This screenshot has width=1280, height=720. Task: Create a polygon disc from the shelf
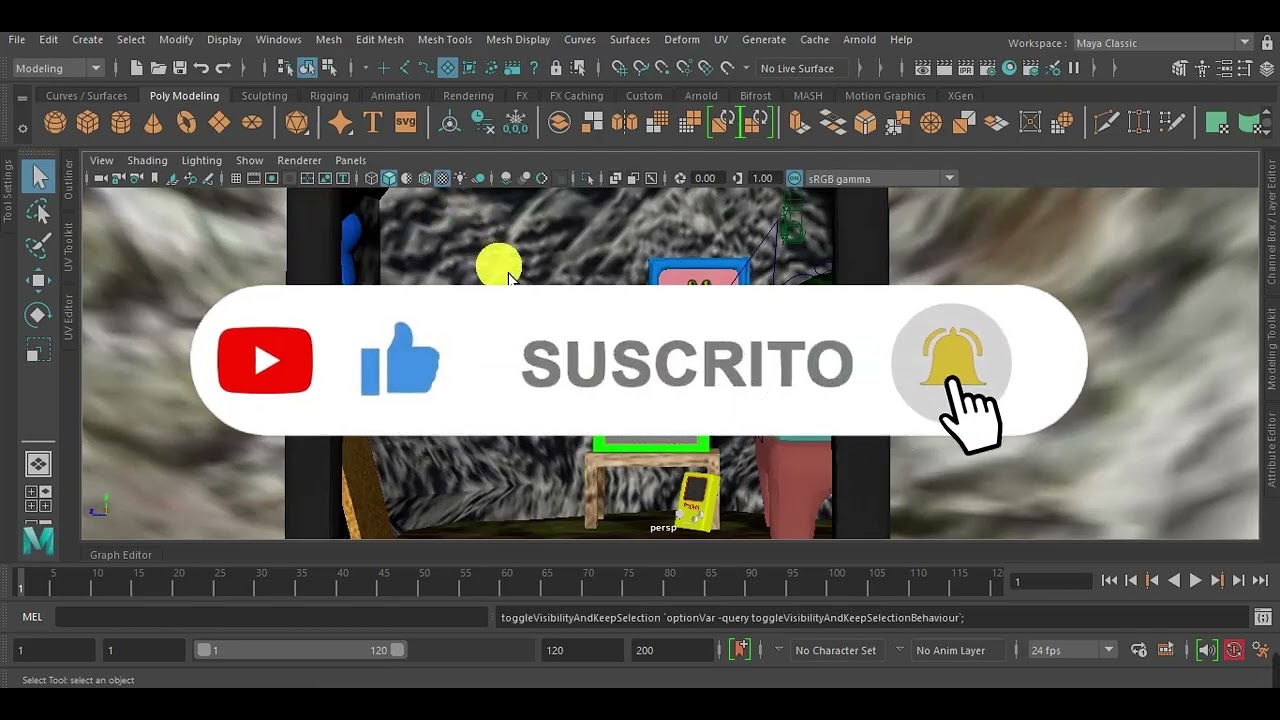[x=252, y=122]
